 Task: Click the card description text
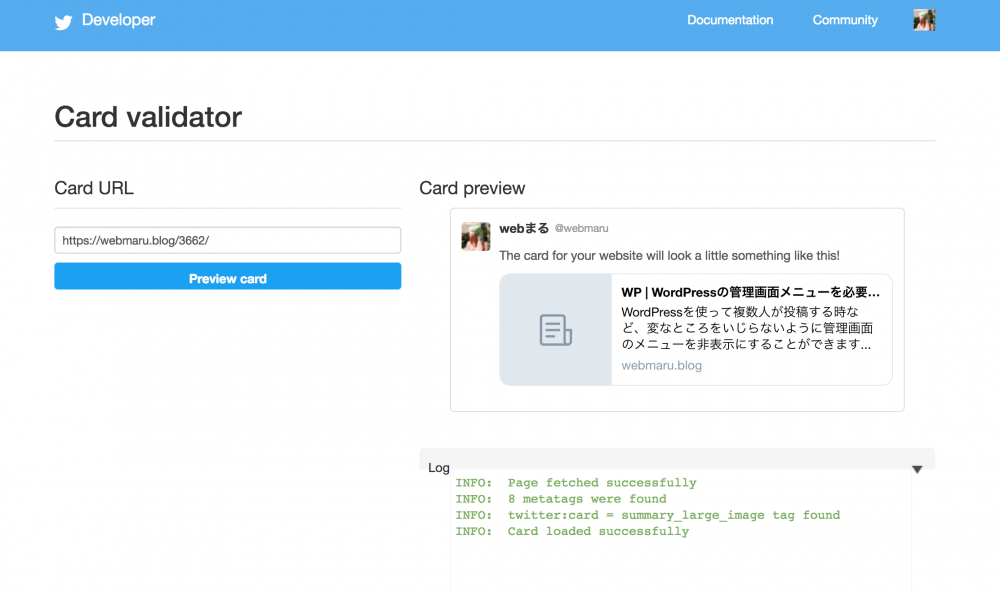pos(747,328)
